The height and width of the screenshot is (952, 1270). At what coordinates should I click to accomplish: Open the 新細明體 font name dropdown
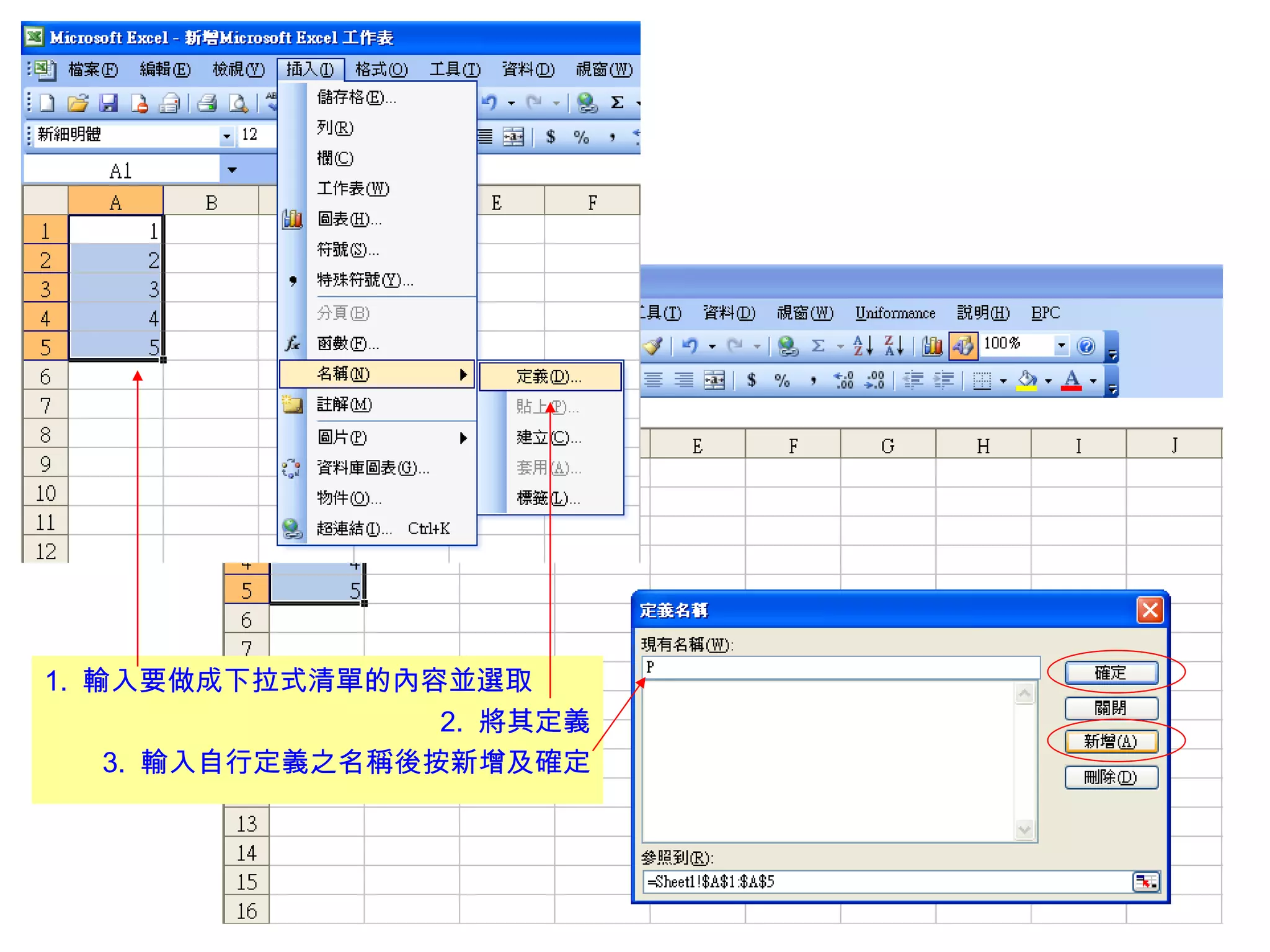[x=227, y=136]
